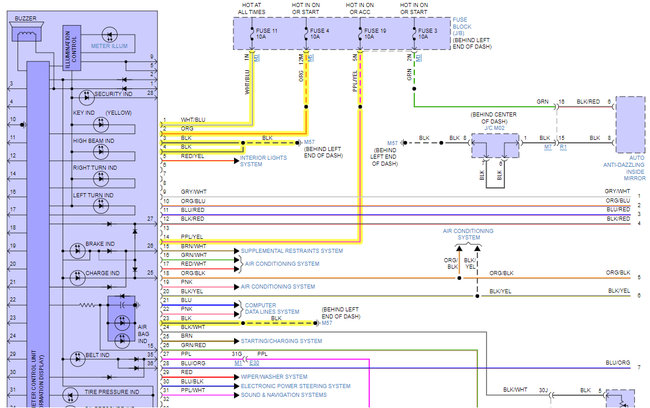
Task: Click the FUSE 11 10A fuse symbol
Action: [252, 34]
